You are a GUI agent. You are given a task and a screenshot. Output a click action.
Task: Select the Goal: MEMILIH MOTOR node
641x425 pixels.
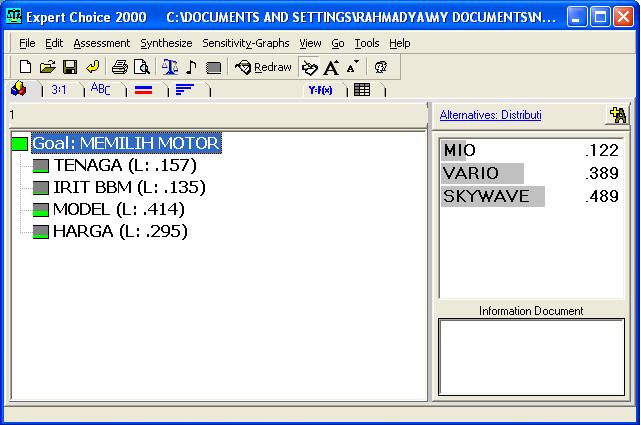point(125,143)
